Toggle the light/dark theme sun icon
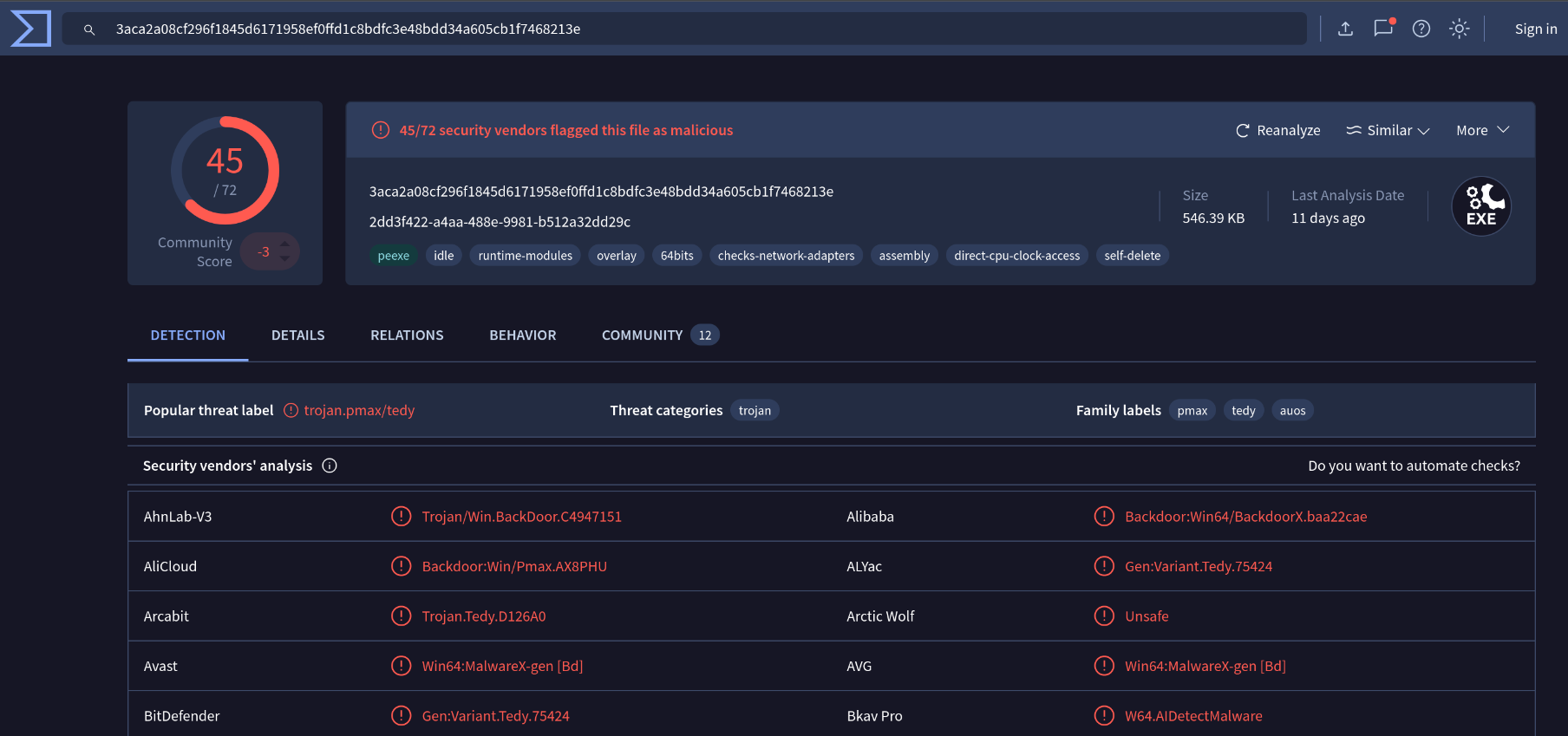This screenshot has width=1568, height=736. coord(1460,29)
